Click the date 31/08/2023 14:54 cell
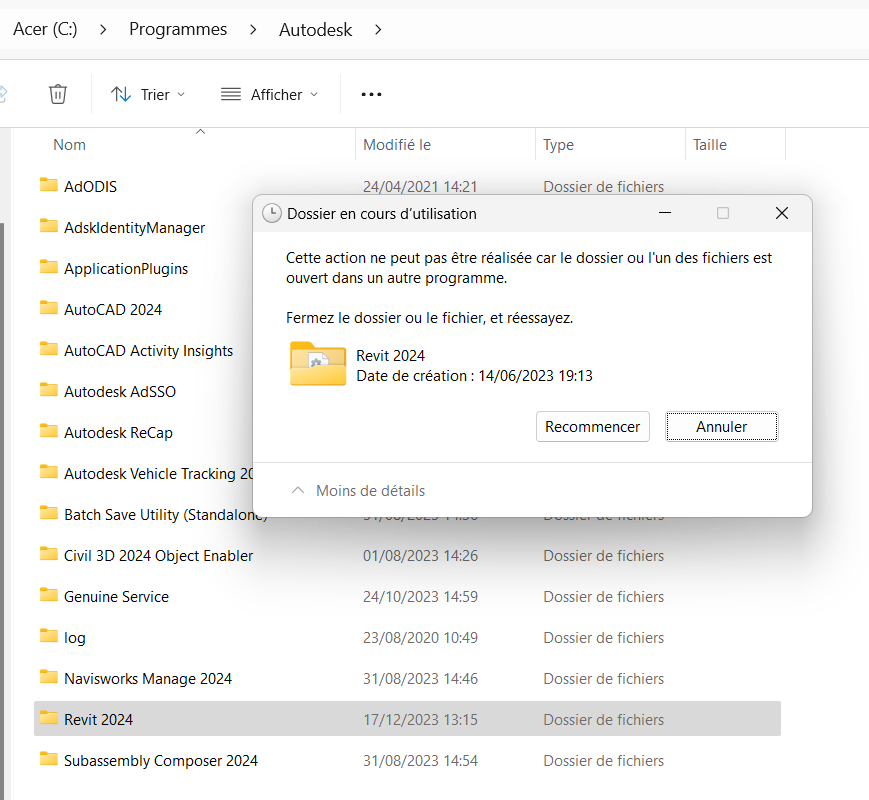 click(420, 761)
